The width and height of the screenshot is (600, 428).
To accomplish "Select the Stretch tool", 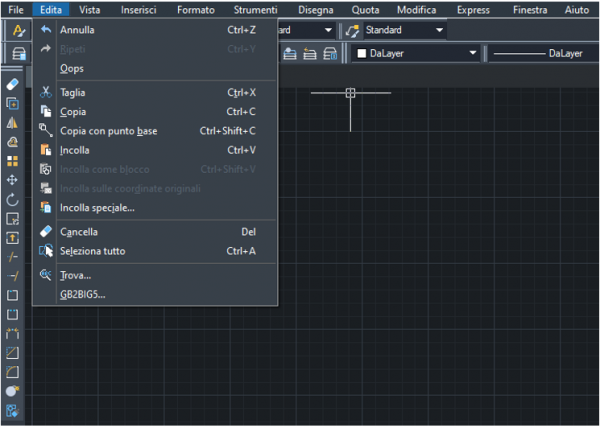I will (12, 238).
